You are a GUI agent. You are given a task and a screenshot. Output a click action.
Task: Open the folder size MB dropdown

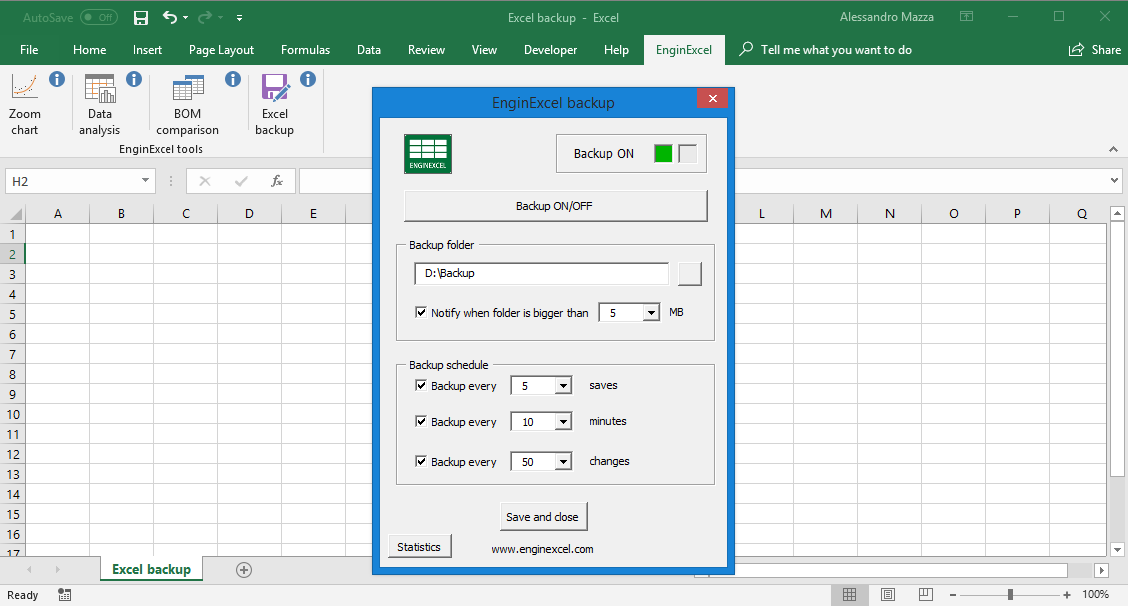coord(650,311)
